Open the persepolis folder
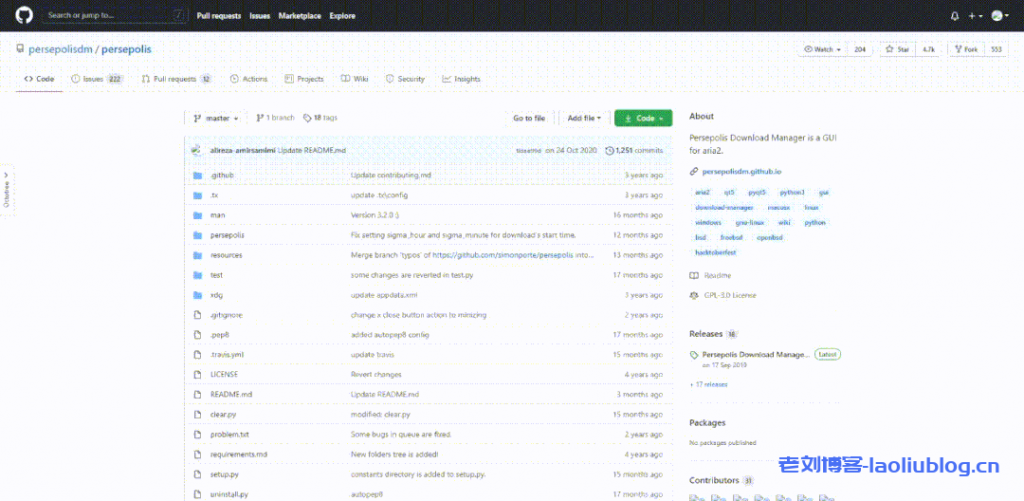 (x=228, y=235)
